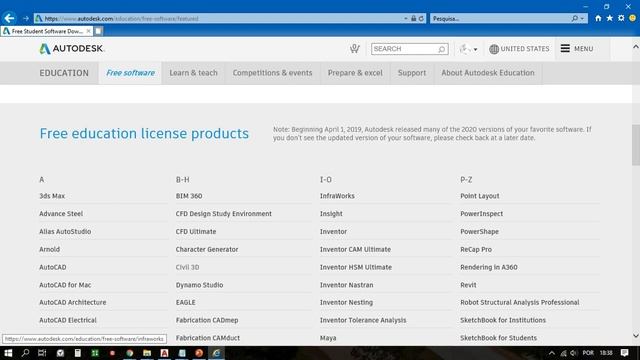Click the browser forward arrow button
The image size is (640, 360).
[26, 18]
